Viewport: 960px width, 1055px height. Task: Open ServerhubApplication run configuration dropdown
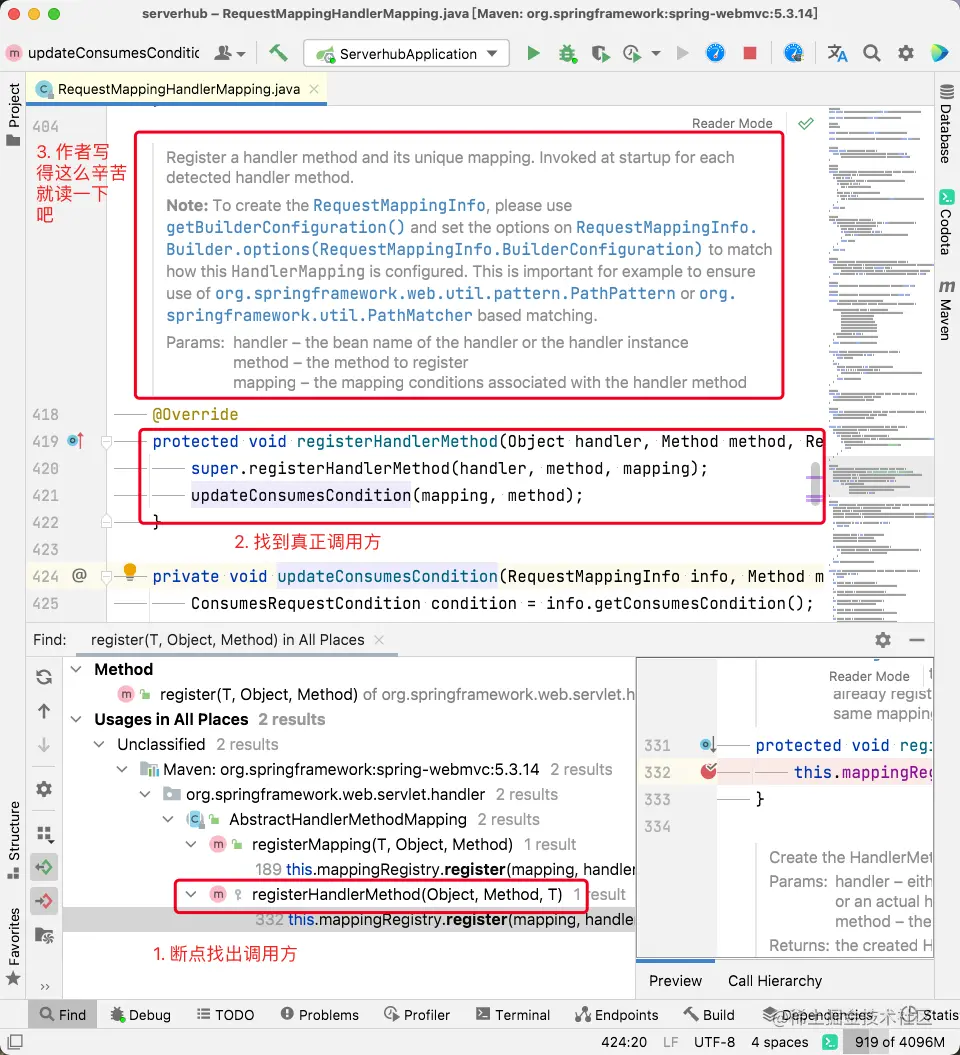(406, 54)
